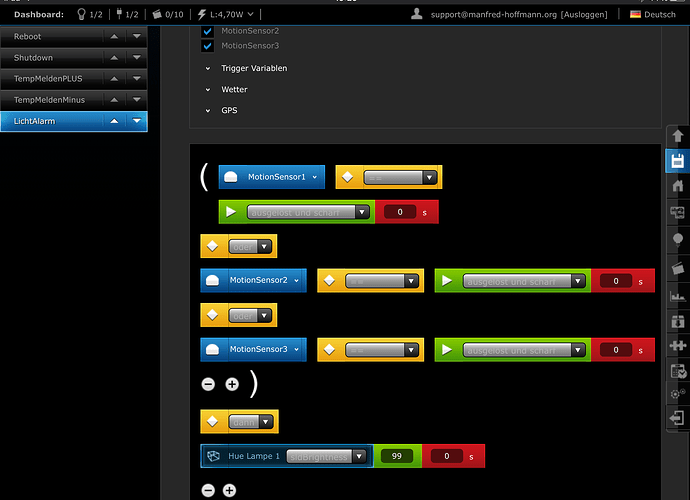This screenshot has height=500, width=690.
Task: Click the scroll-up arrow icon in sidebar
Action: 677,136
